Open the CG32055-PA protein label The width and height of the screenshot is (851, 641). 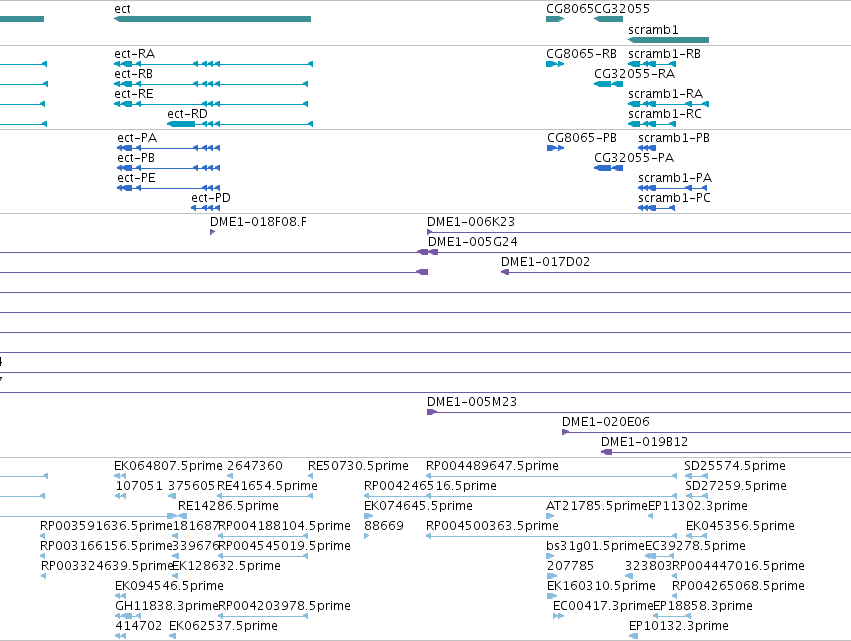[634, 158]
